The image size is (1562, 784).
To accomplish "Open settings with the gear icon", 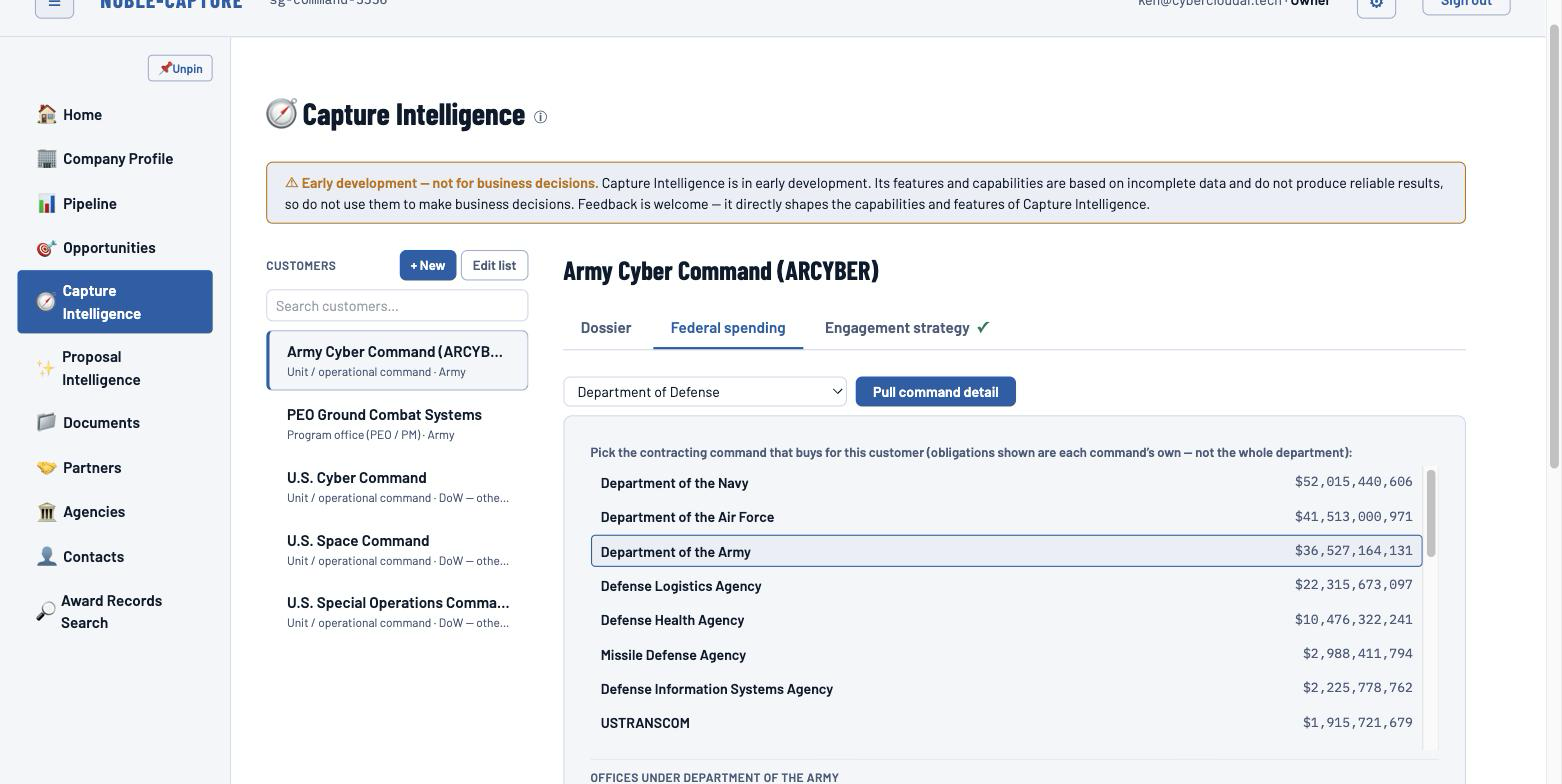I will tap(1376, 3).
